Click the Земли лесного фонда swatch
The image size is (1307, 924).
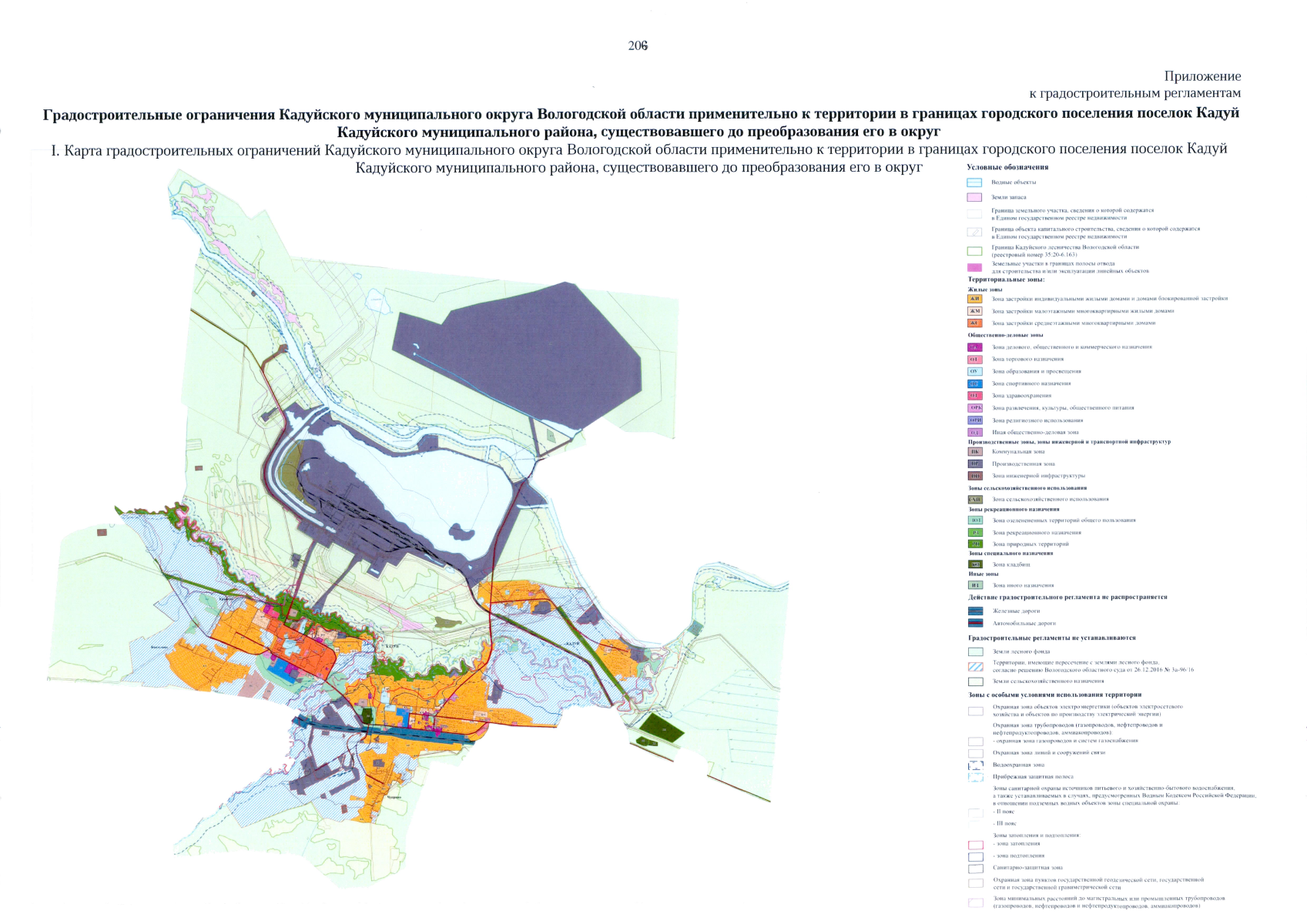coord(975,651)
